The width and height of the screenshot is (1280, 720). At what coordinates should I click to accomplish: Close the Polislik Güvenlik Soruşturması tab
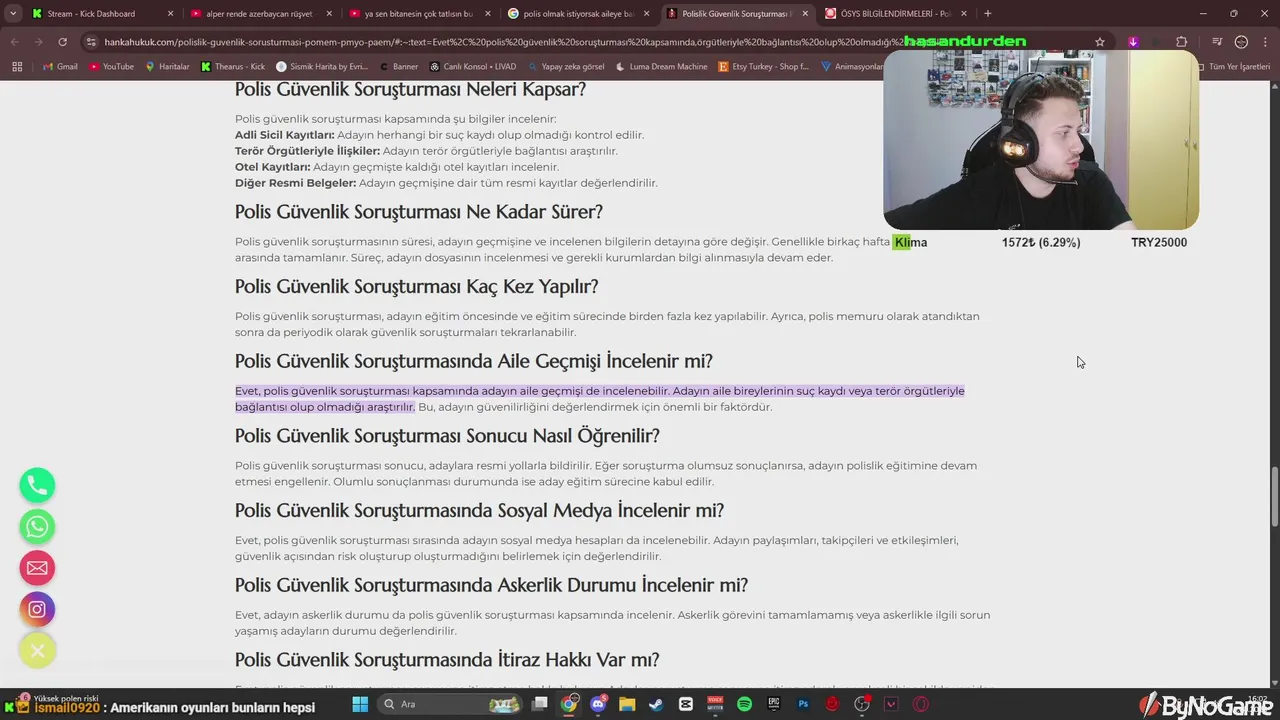tap(806, 14)
